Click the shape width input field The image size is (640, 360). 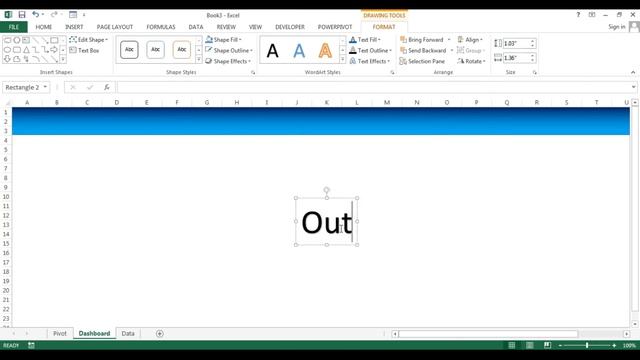(516, 58)
